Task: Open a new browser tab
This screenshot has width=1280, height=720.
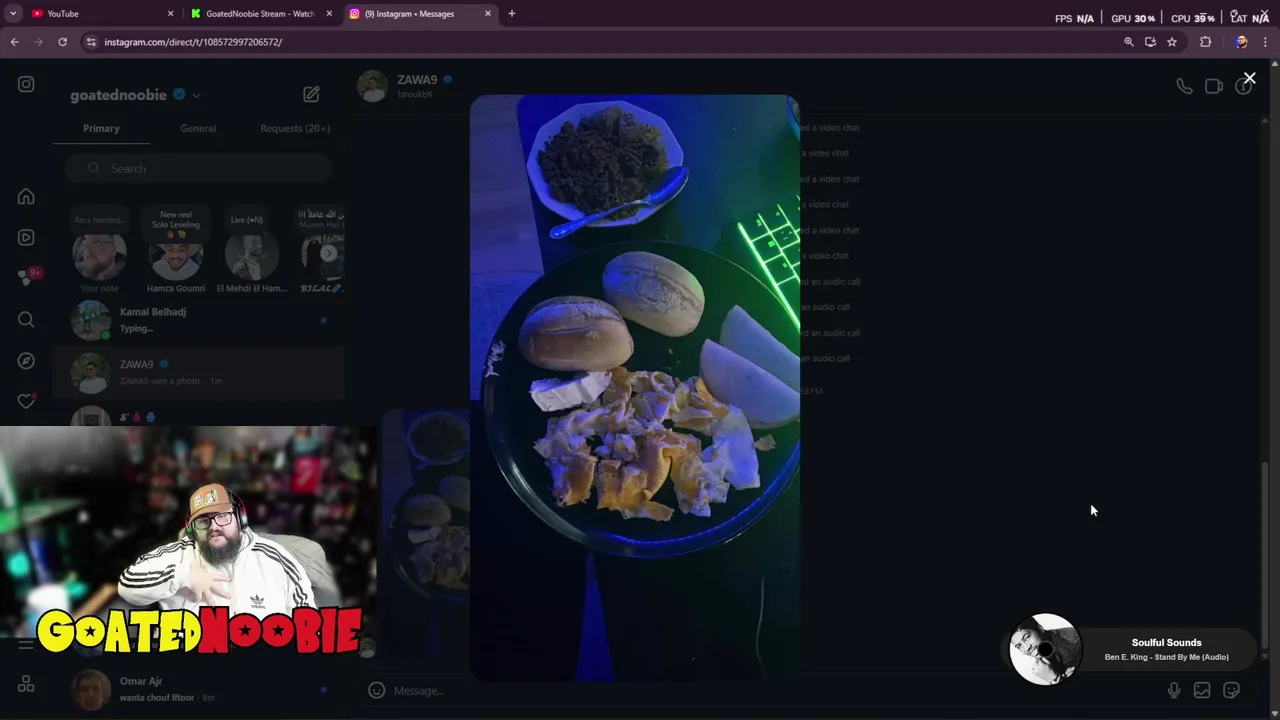Action: tap(512, 14)
